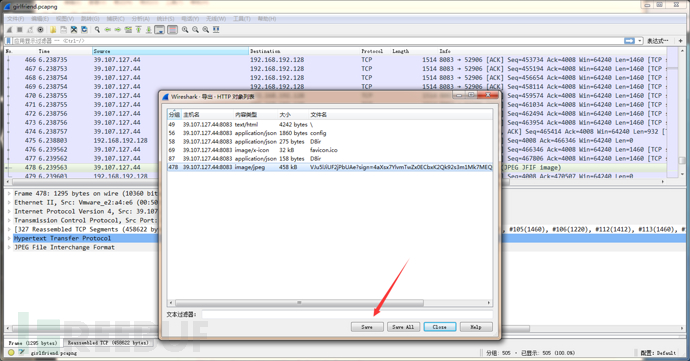
Task: Open the 文件(F) menu
Action: (15, 18)
